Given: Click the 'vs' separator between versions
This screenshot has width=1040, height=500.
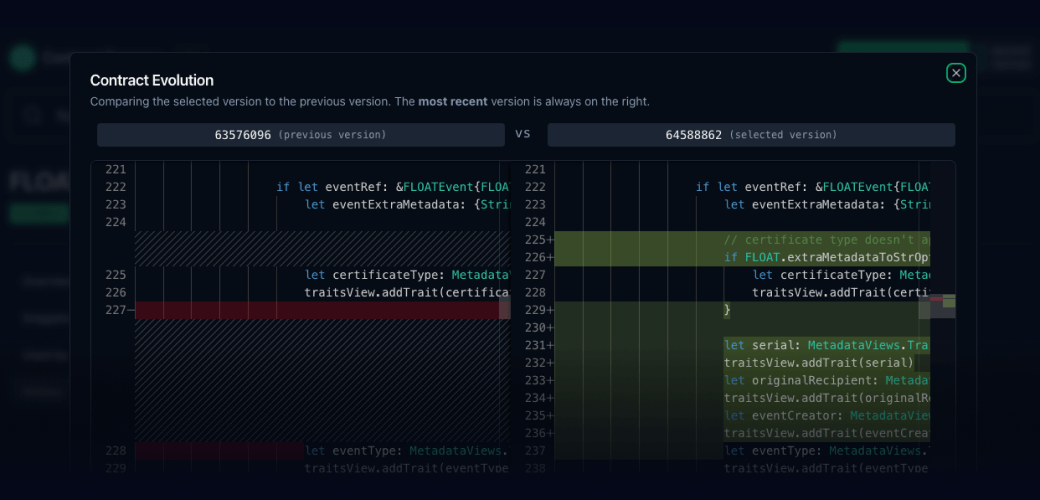Looking at the screenshot, I should click(523, 133).
